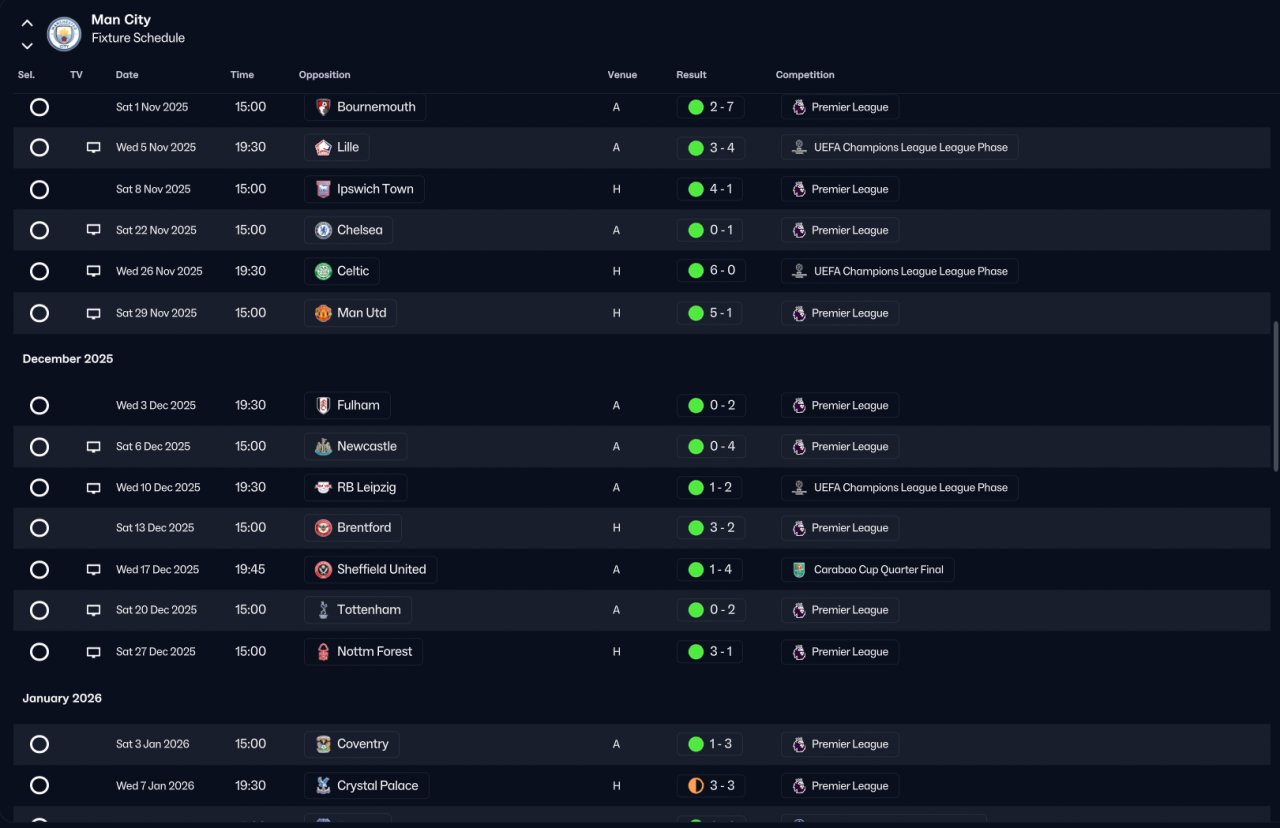1280x828 pixels.
Task: Click the Man Utd club crest
Action: pyautogui.click(x=323, y=313)
